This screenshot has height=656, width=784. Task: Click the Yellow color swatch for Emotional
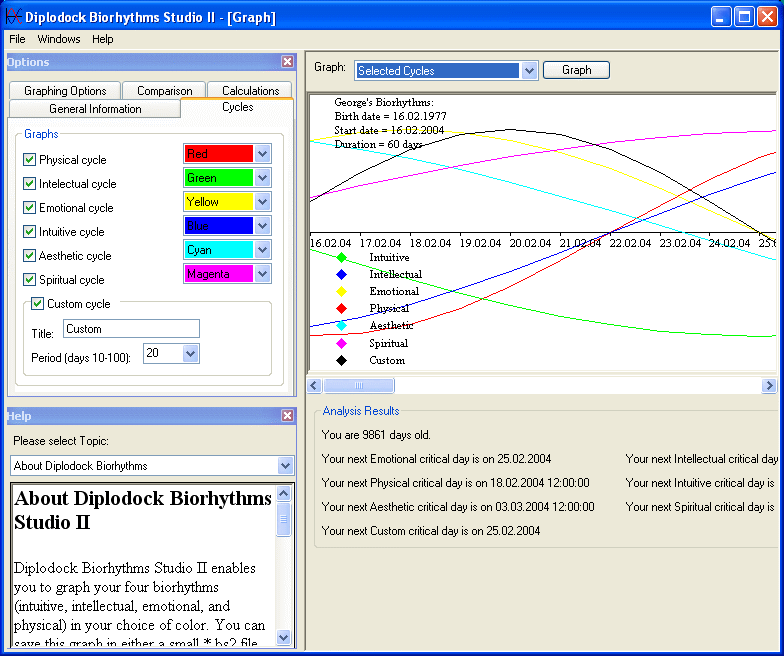[x=219, y=202]
